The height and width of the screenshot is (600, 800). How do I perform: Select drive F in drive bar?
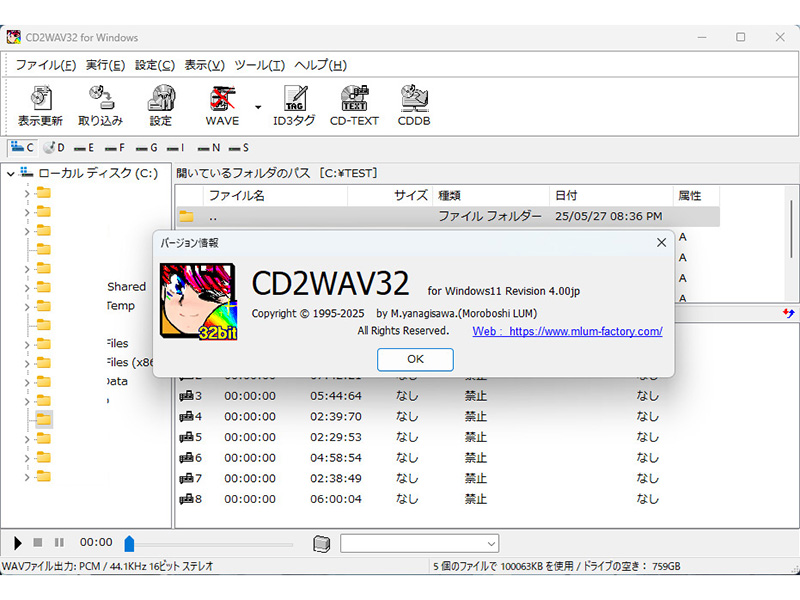click(115, 148)
